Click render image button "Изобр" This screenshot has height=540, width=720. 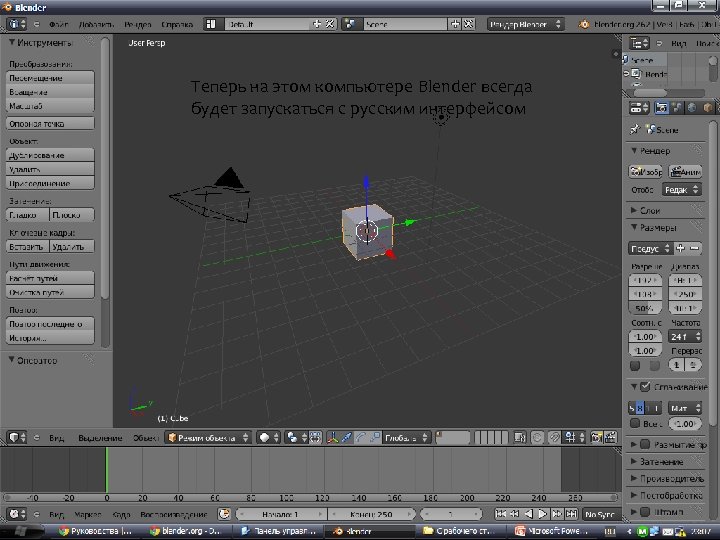[x=647, y=171]
